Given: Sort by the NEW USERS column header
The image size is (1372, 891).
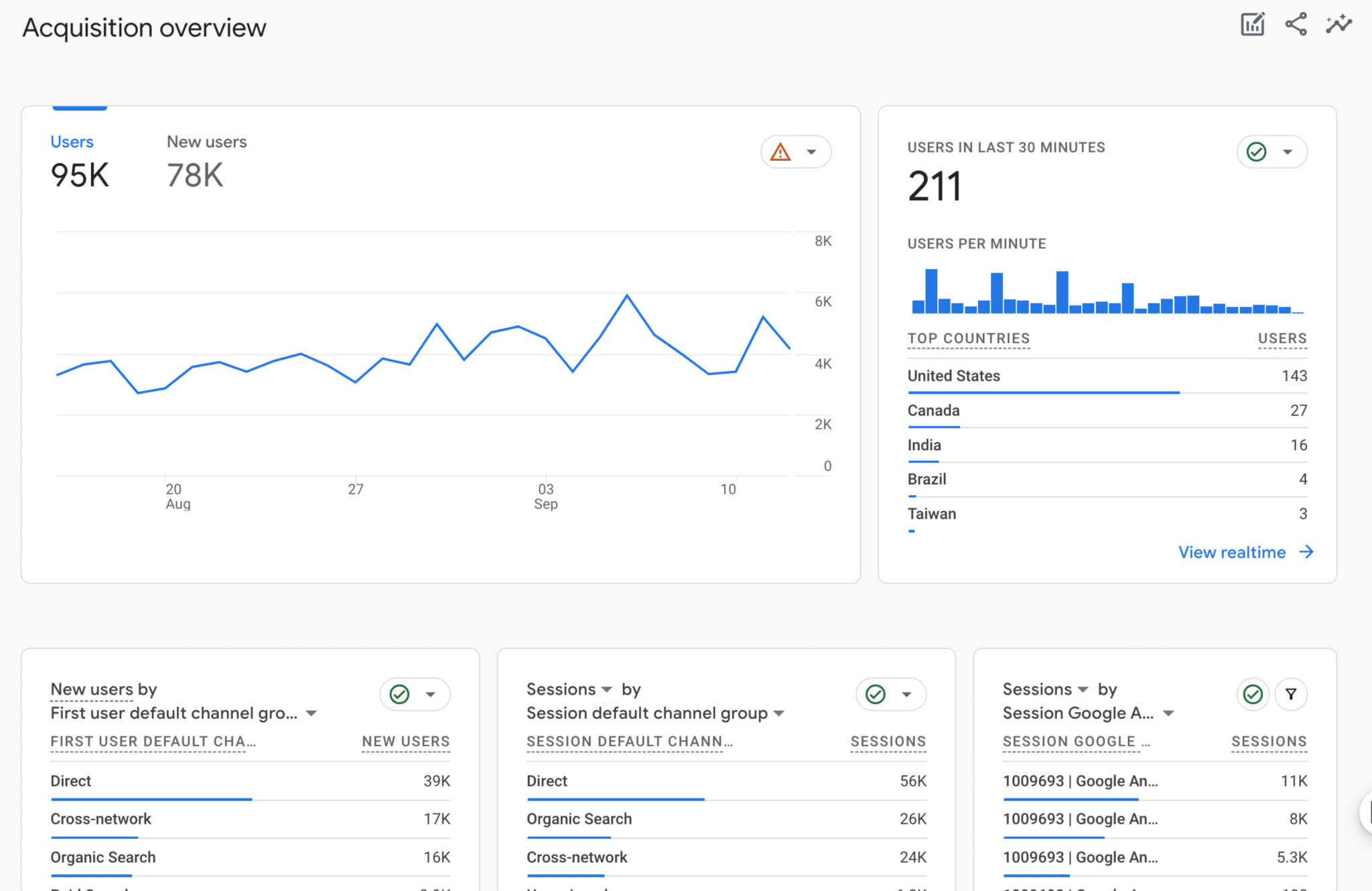Looking at the screenshot, I should (x=405, y=742).
